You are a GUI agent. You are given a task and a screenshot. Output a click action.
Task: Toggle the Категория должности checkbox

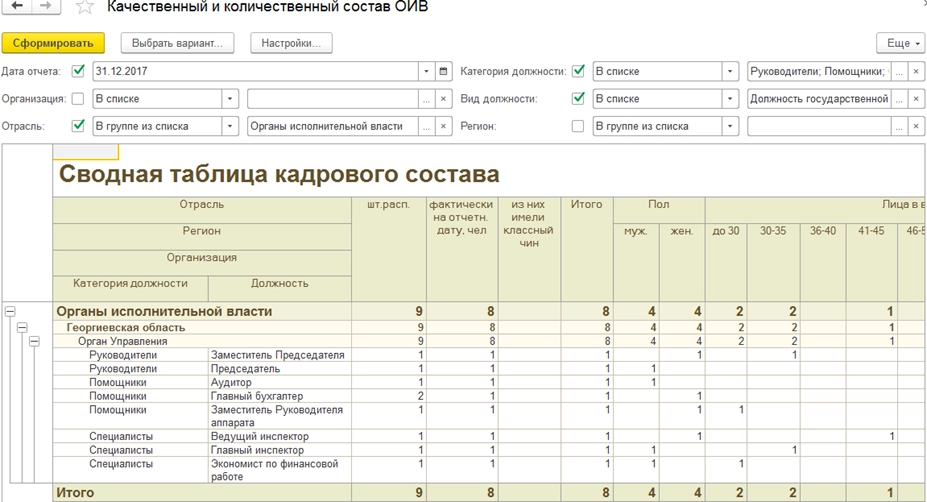point(578,71)
